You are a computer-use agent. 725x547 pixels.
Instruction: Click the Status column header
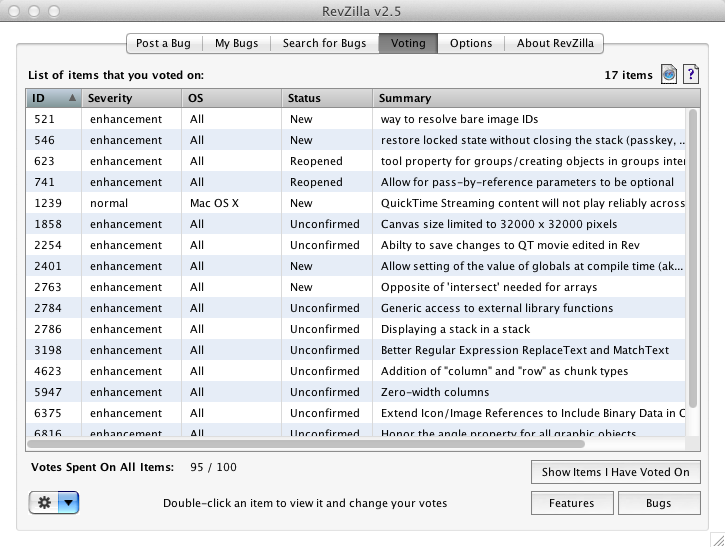[x=327, y=98]
